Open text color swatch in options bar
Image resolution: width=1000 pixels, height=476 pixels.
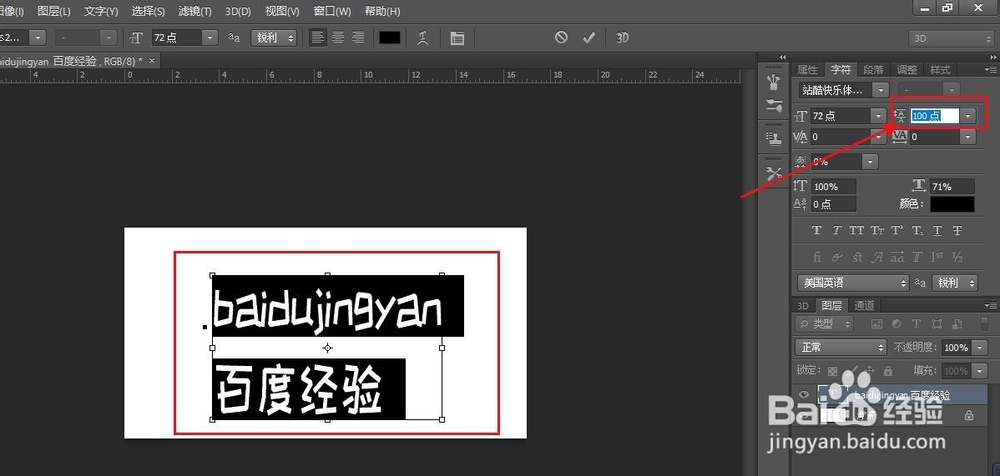tap(390, 38)
